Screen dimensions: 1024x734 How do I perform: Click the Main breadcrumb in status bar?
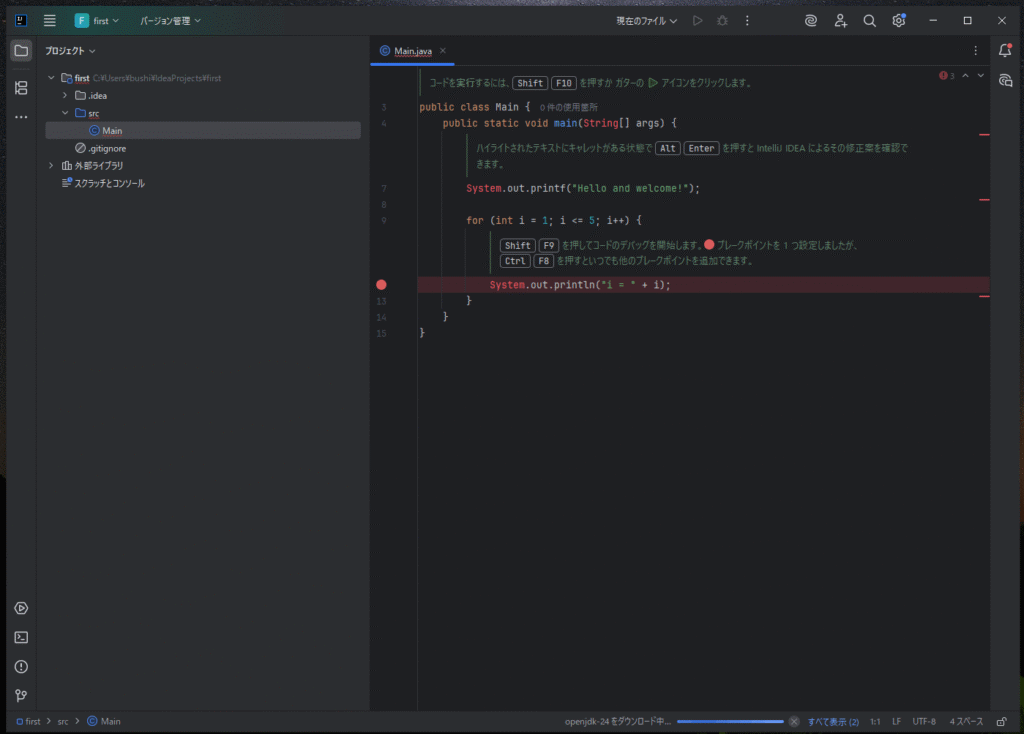click(104, 722)
